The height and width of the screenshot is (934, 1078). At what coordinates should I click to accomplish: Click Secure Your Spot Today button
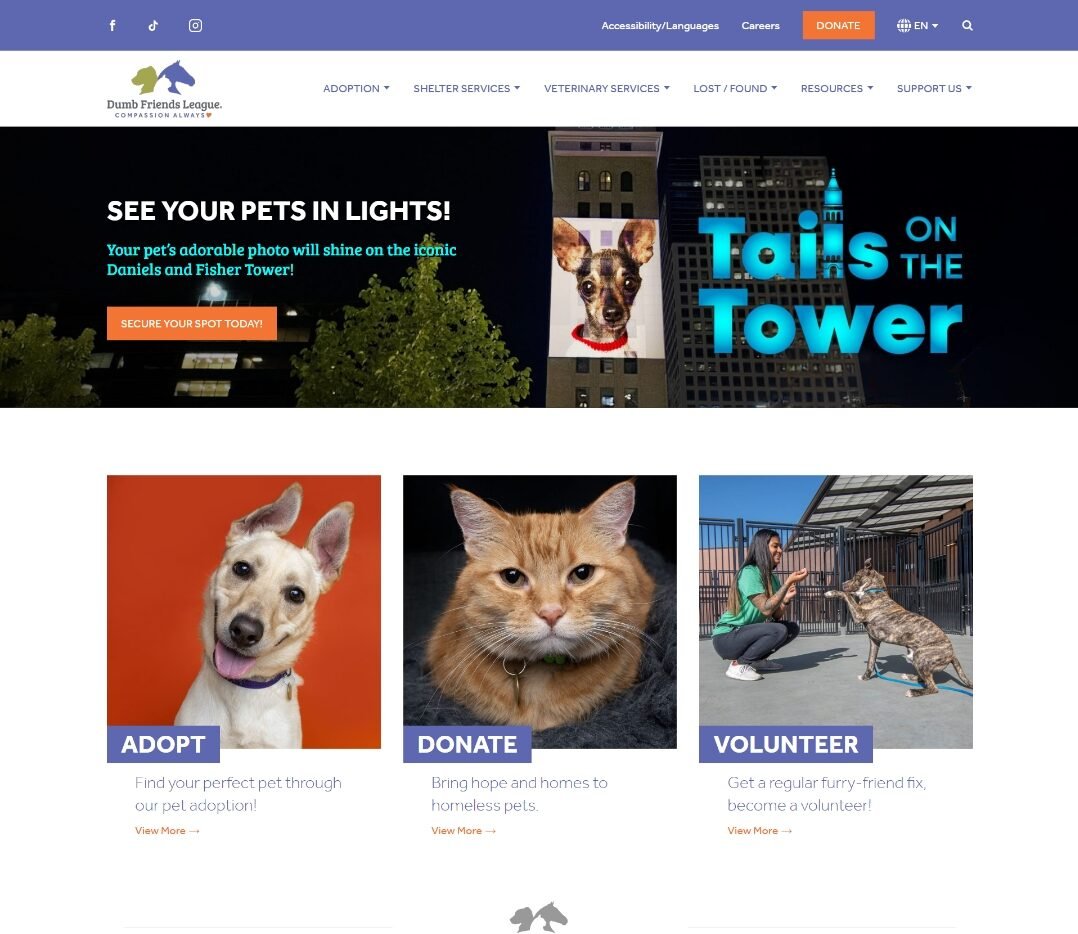click(192, 323)
